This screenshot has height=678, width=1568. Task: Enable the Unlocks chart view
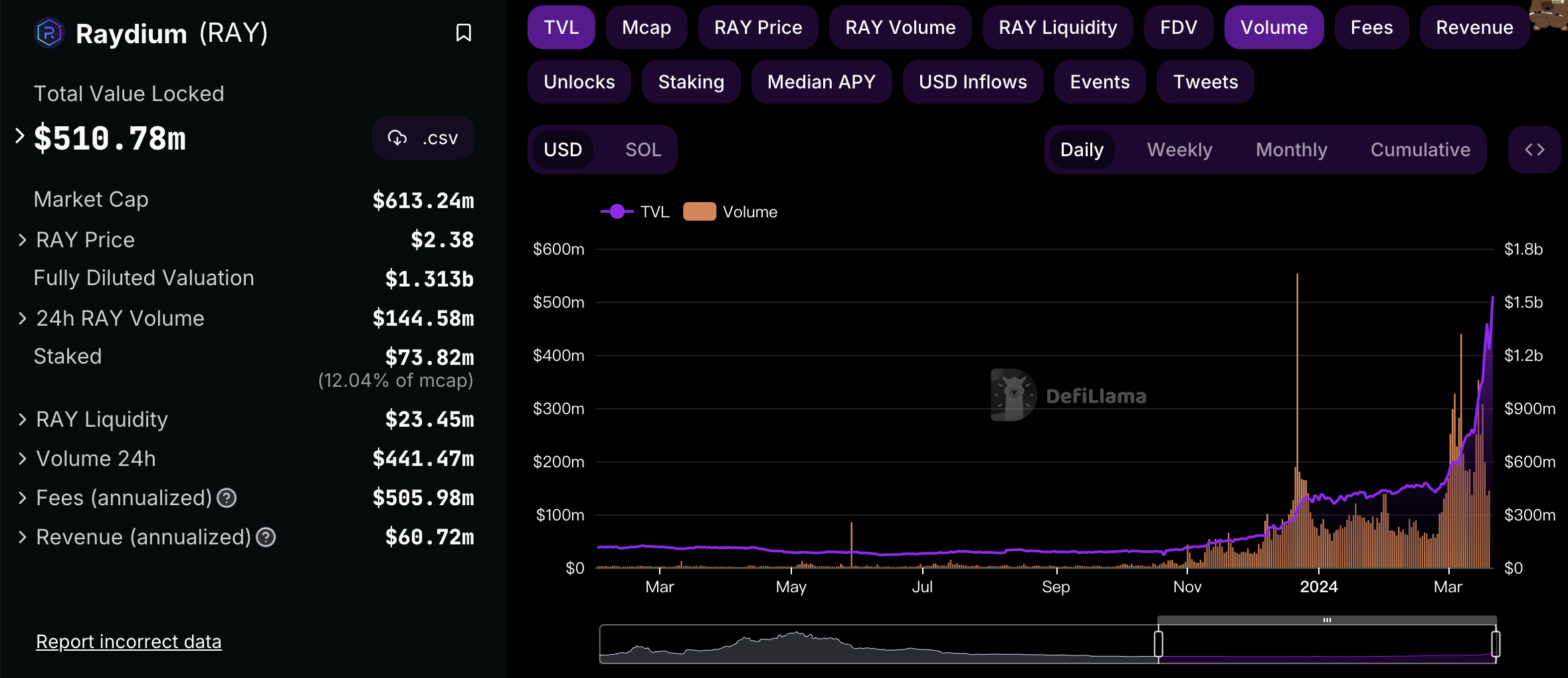(578, 82)
